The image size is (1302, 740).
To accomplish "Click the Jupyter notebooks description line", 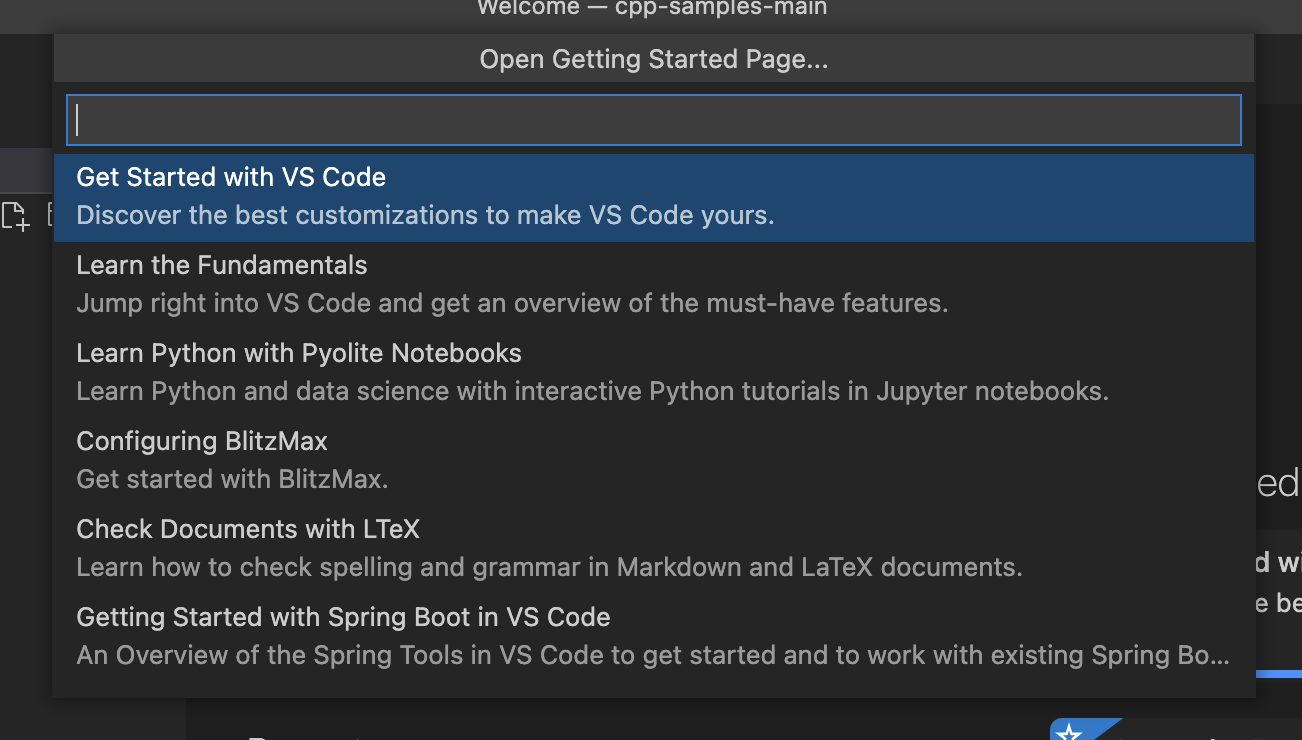I will 592,391.
